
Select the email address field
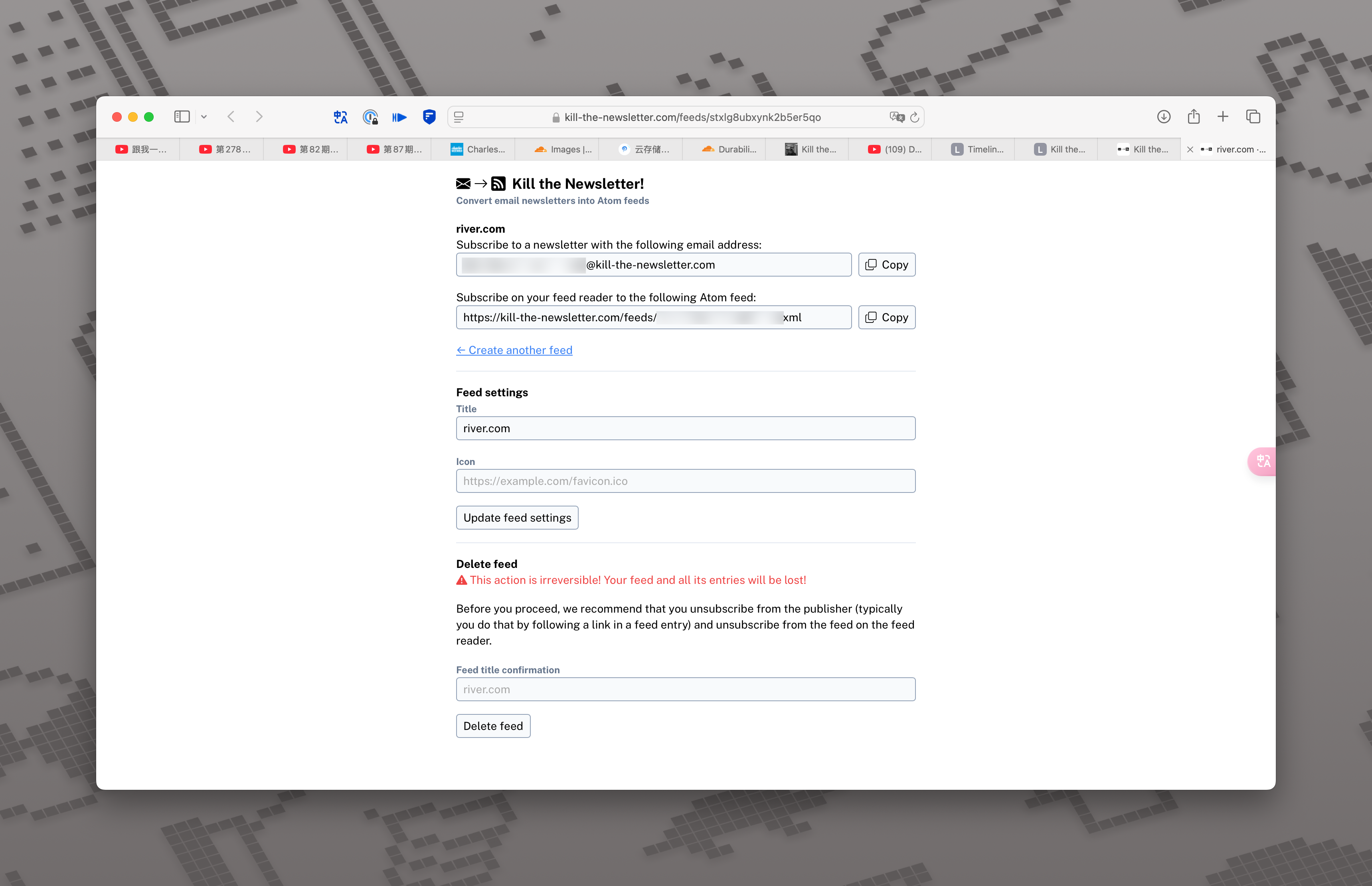click(654, 265)
